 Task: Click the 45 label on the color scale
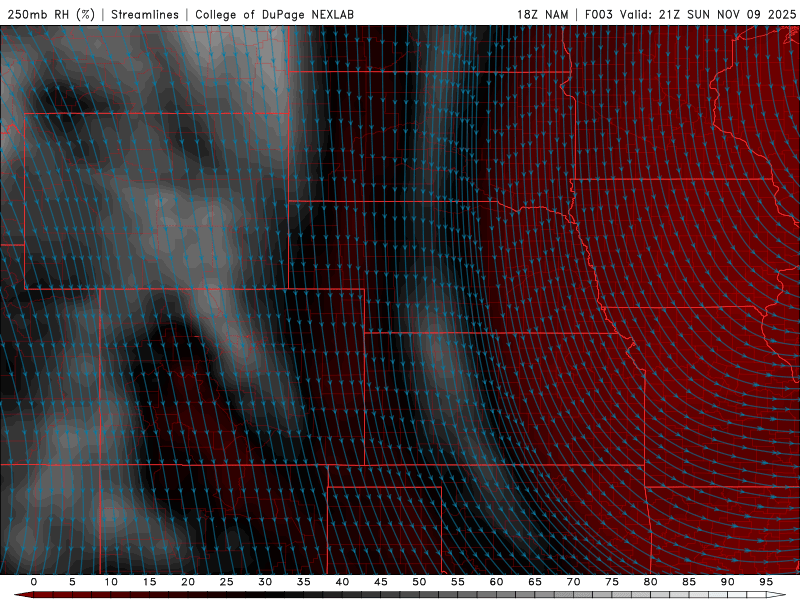coord(381,582)
